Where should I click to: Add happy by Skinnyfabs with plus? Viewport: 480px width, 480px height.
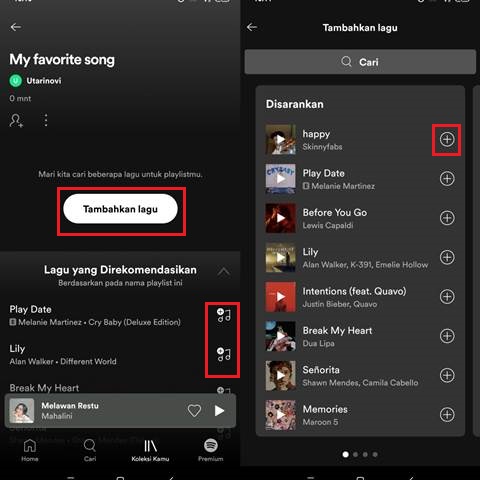point(447,139)
